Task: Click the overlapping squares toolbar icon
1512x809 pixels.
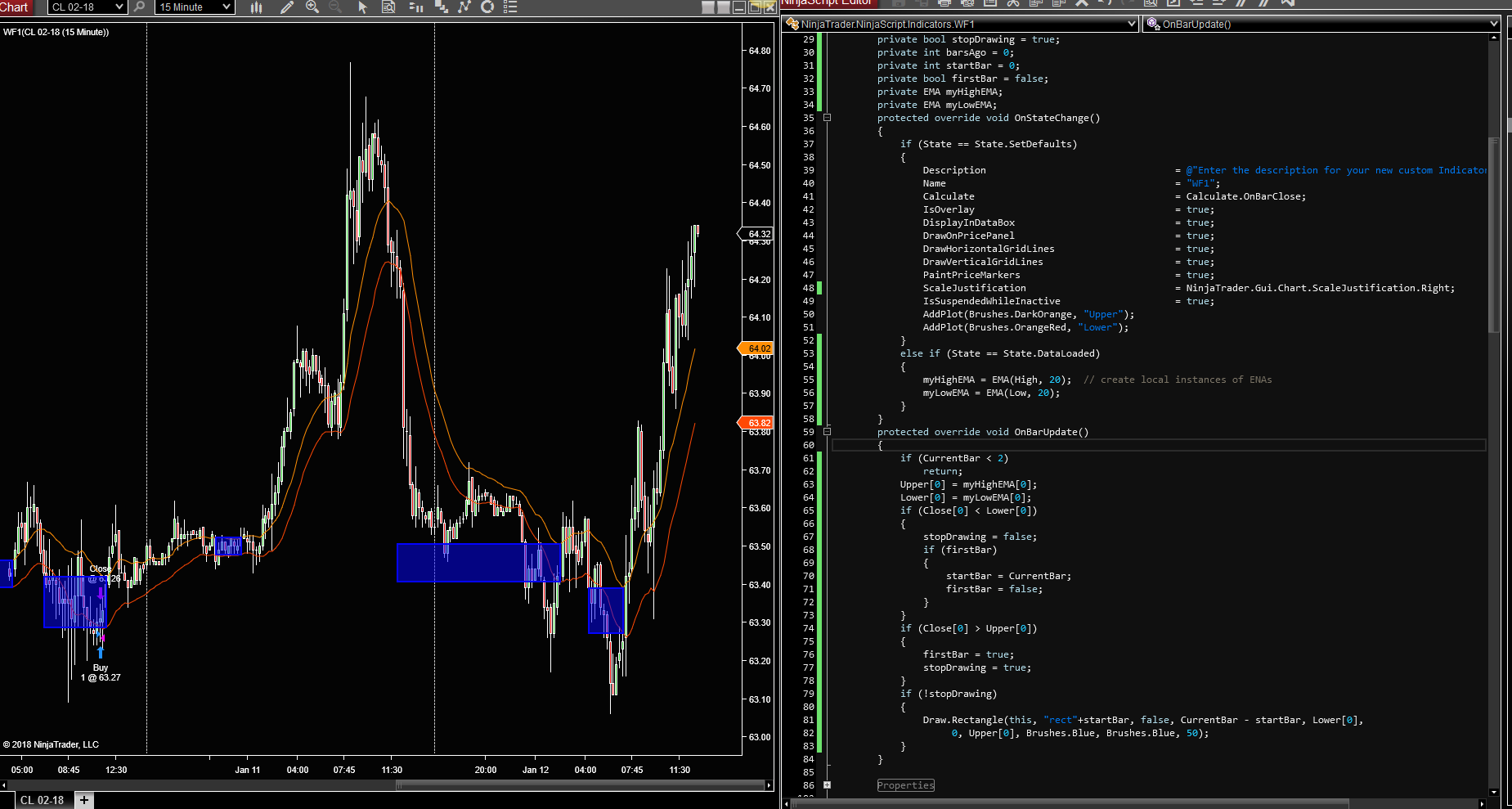Action: 442,7
